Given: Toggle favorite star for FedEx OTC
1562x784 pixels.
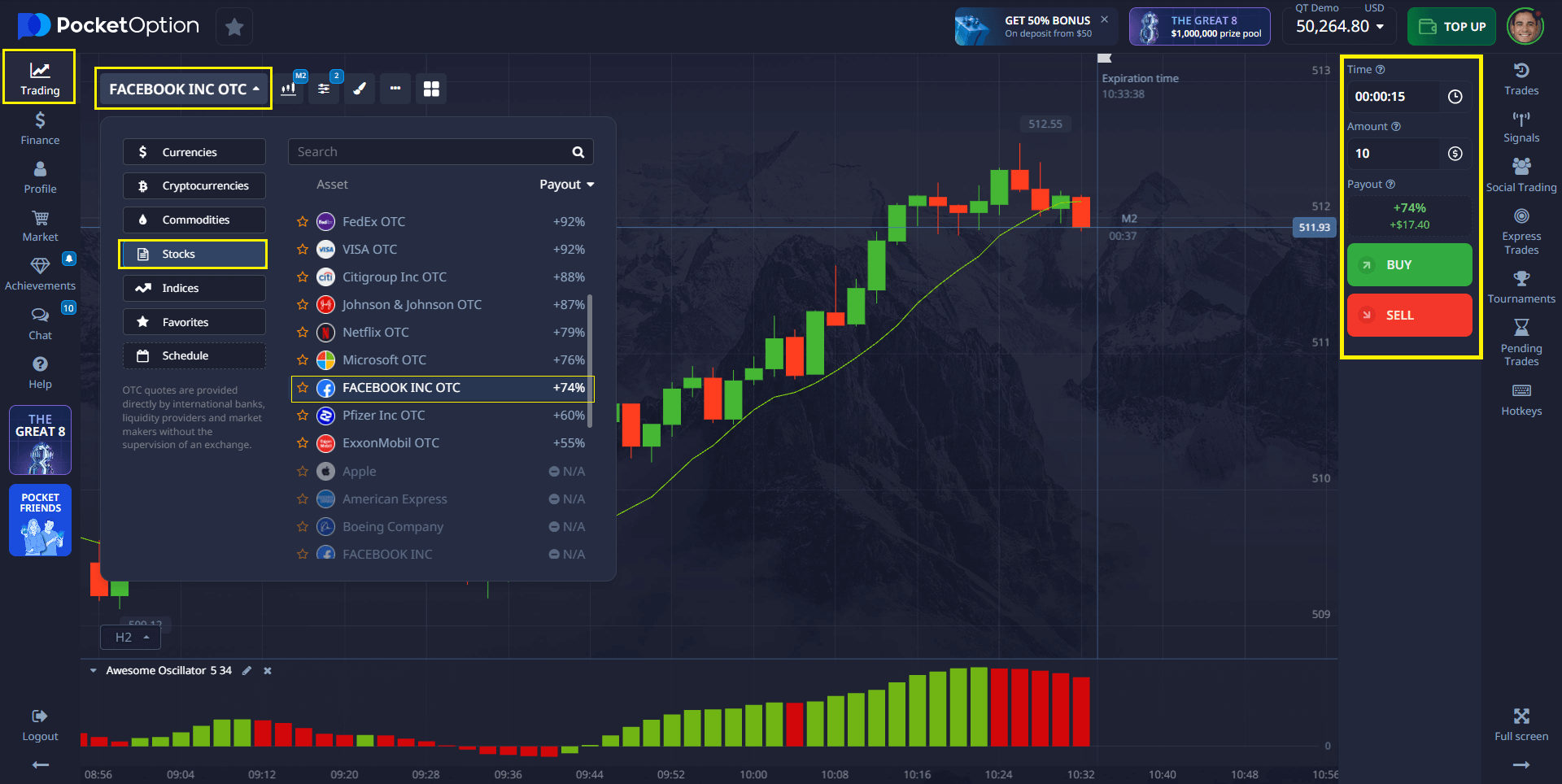Looking at the screenshot, I should (x=303, y=221).
